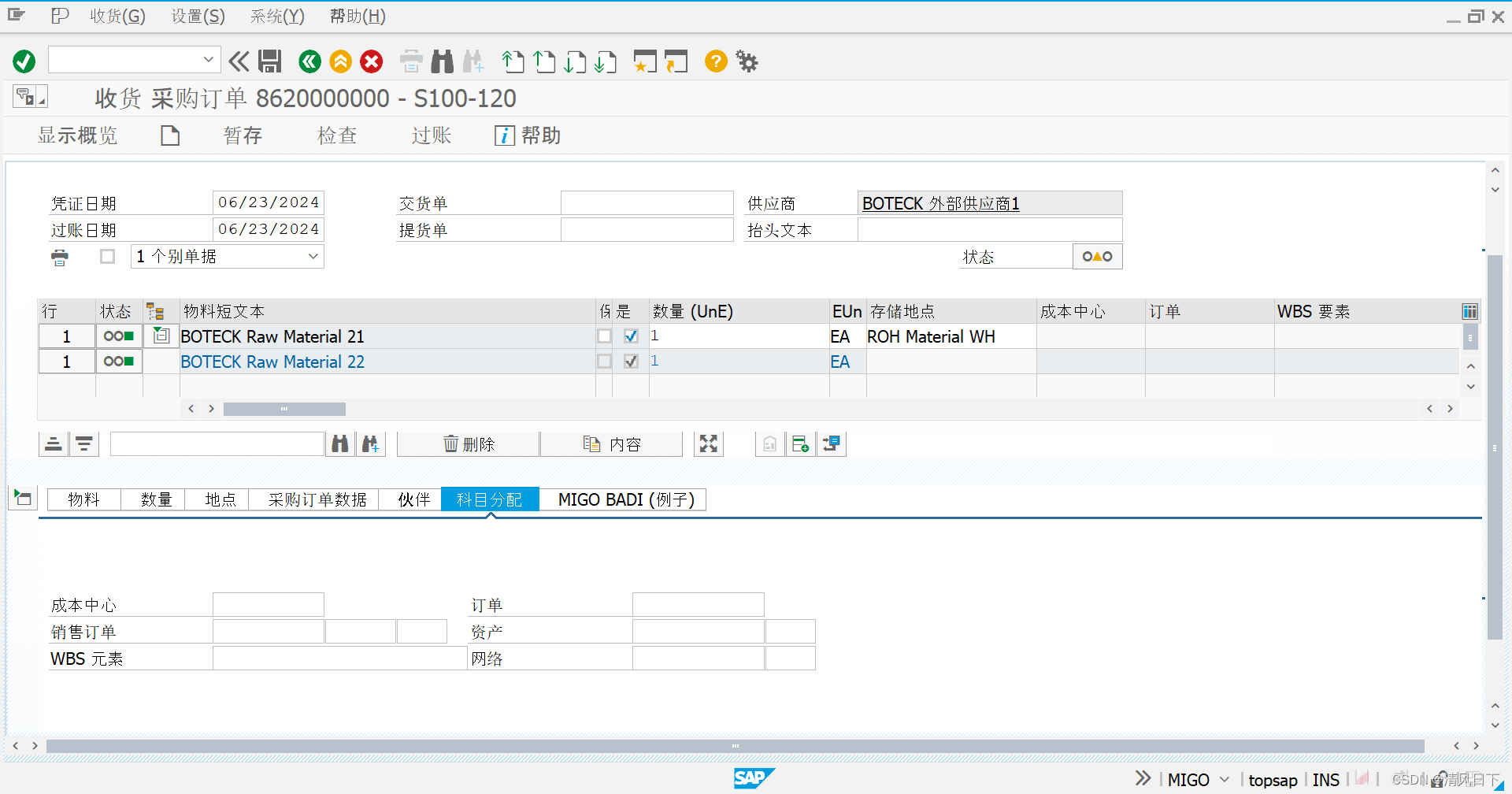Image resolution: width=1512 pixels, height=794 pixels.
Task: Click the 显示概览 button
Action: point(77,135)
